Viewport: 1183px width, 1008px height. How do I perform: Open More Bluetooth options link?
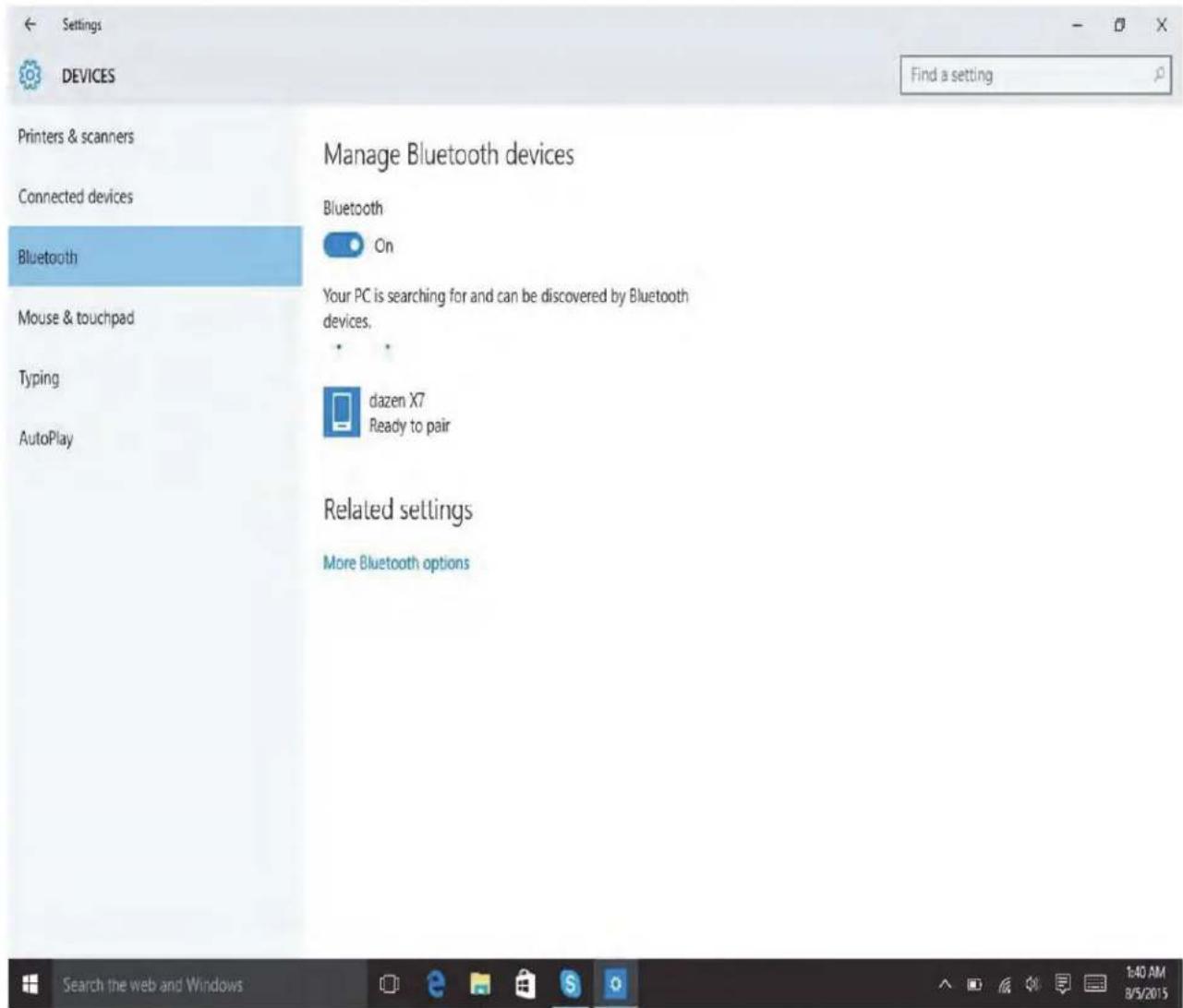pyautogui.click(x=396, y=562)
